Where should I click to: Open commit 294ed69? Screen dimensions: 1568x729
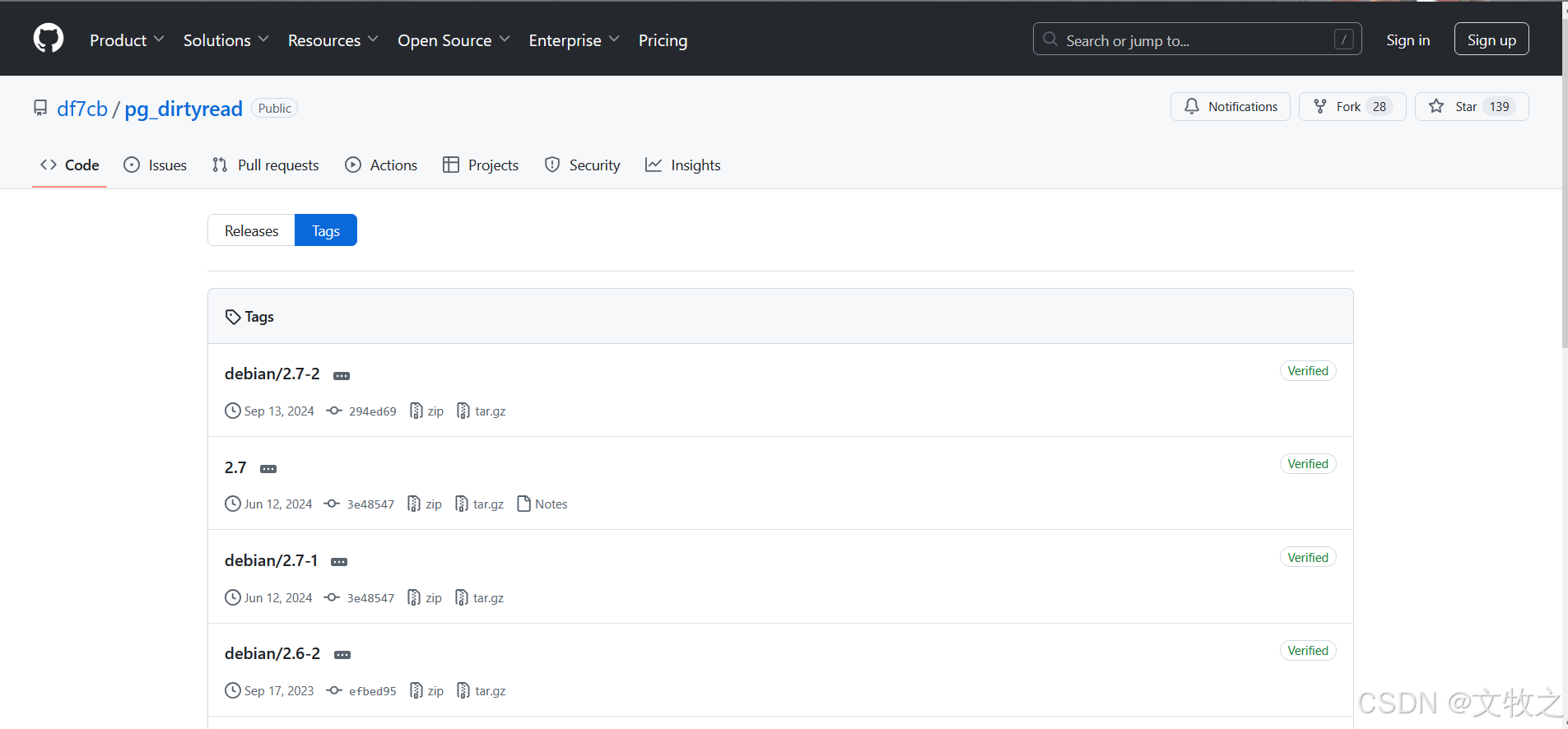coord(362,411)
